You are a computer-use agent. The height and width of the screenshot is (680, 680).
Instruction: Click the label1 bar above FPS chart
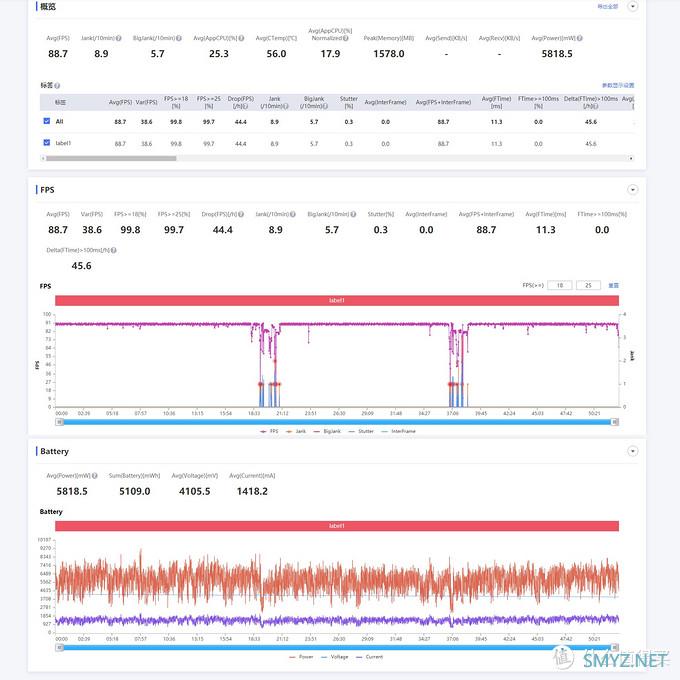click(x=337, y=300)
